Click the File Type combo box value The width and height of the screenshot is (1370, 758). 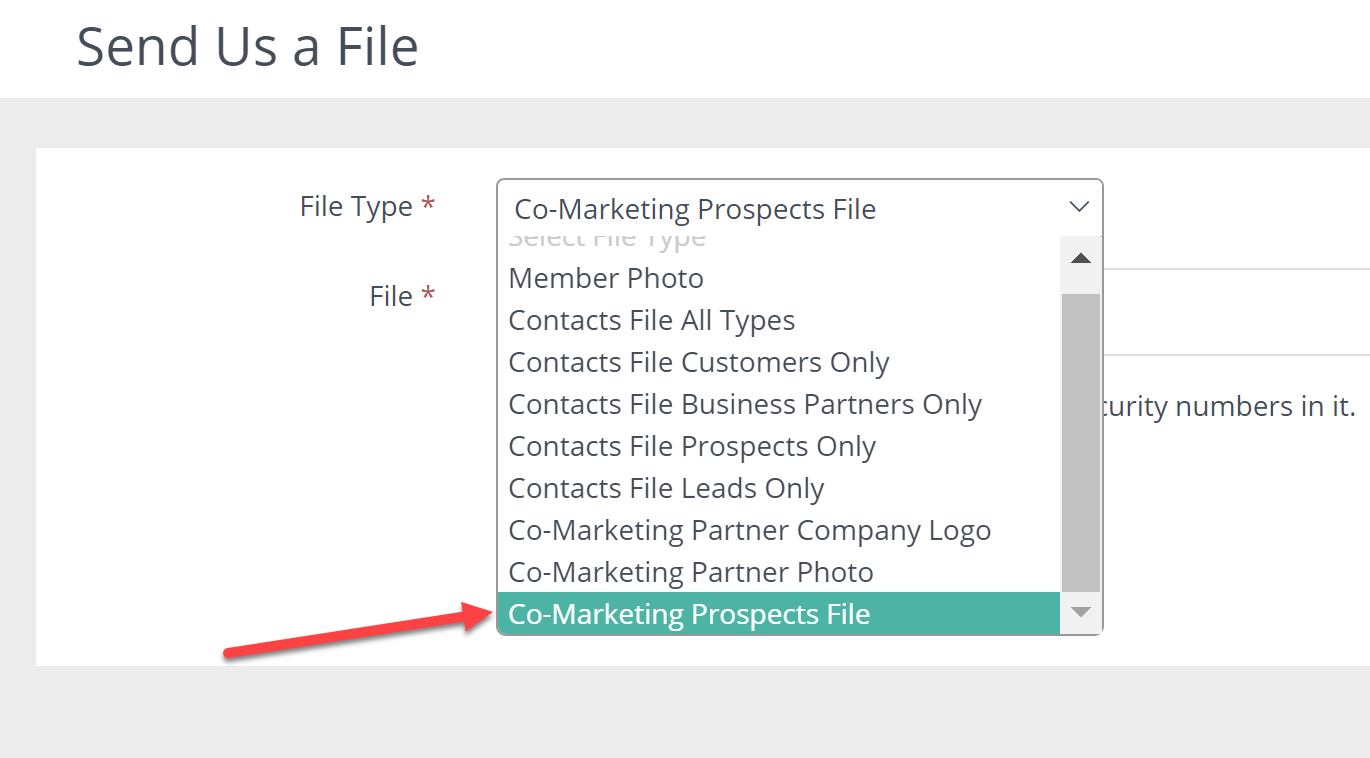click(x=695, y=209)
